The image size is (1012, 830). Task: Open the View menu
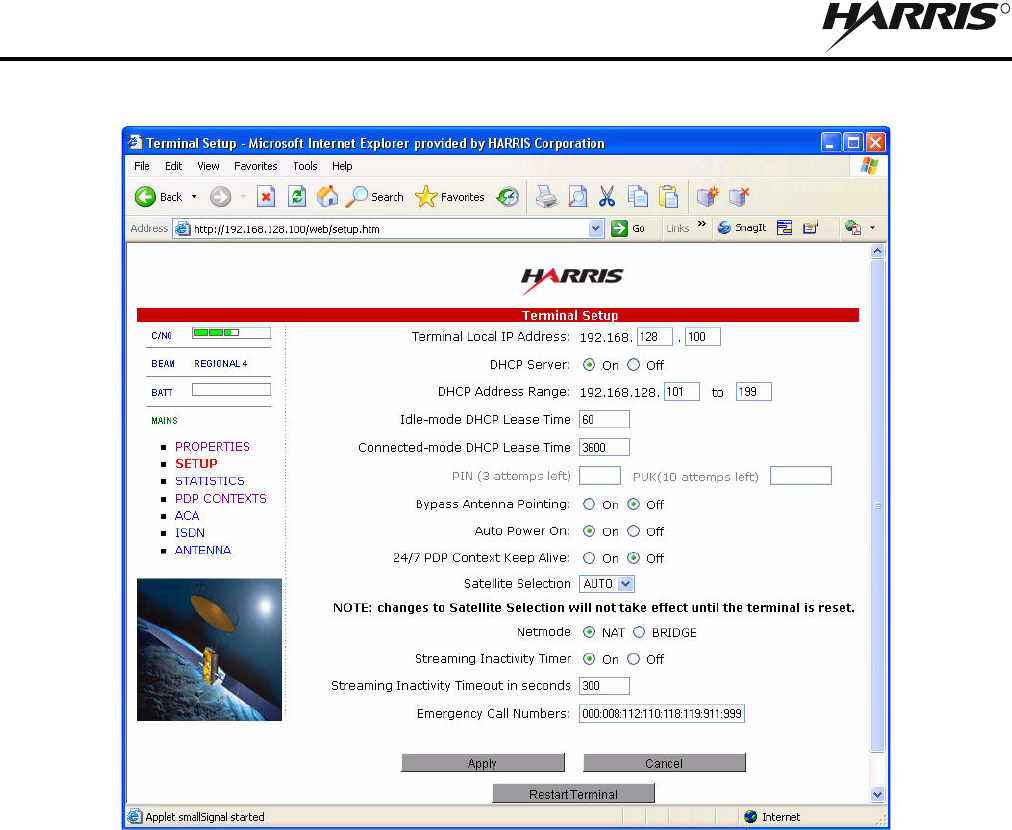pyautogui.click(x=208, y=166)
